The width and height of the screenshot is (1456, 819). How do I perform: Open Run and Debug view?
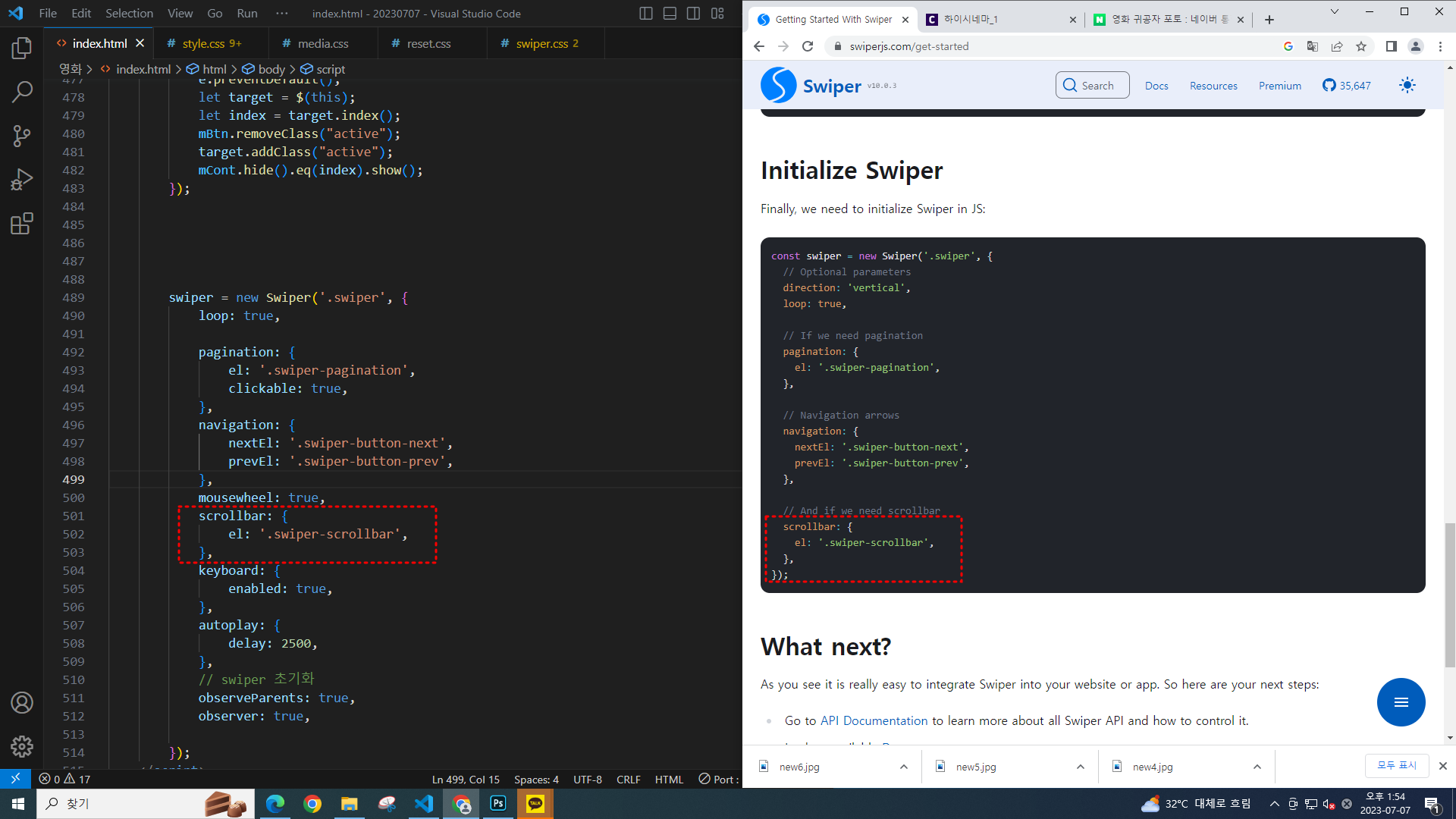point(22,180)
